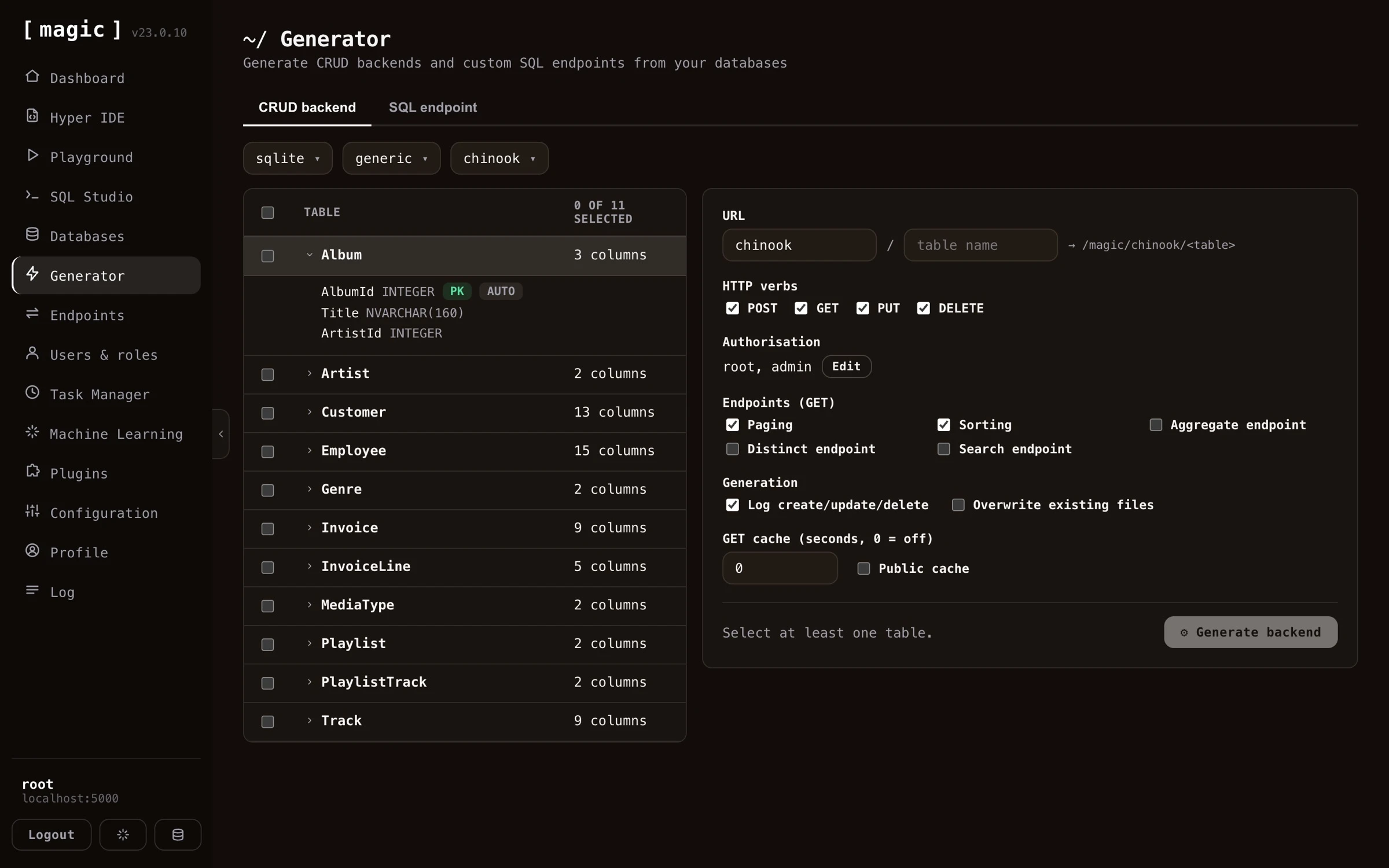Screen dimensions: 1389x868
Task: Click the Plugins puzzle icon
Action: (x=32, y=472)
